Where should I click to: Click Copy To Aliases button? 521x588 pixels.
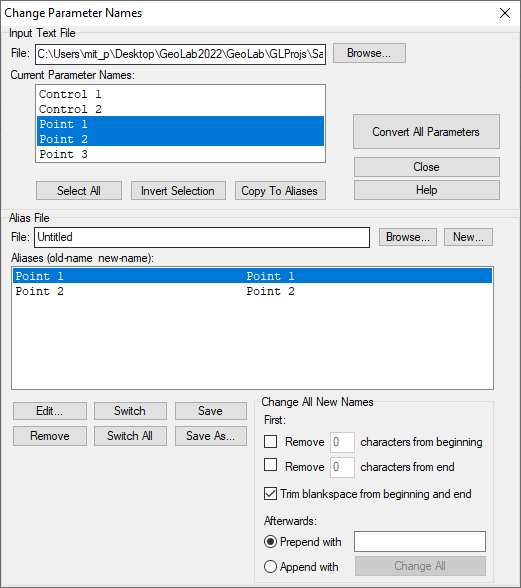[x=280, y=191]
